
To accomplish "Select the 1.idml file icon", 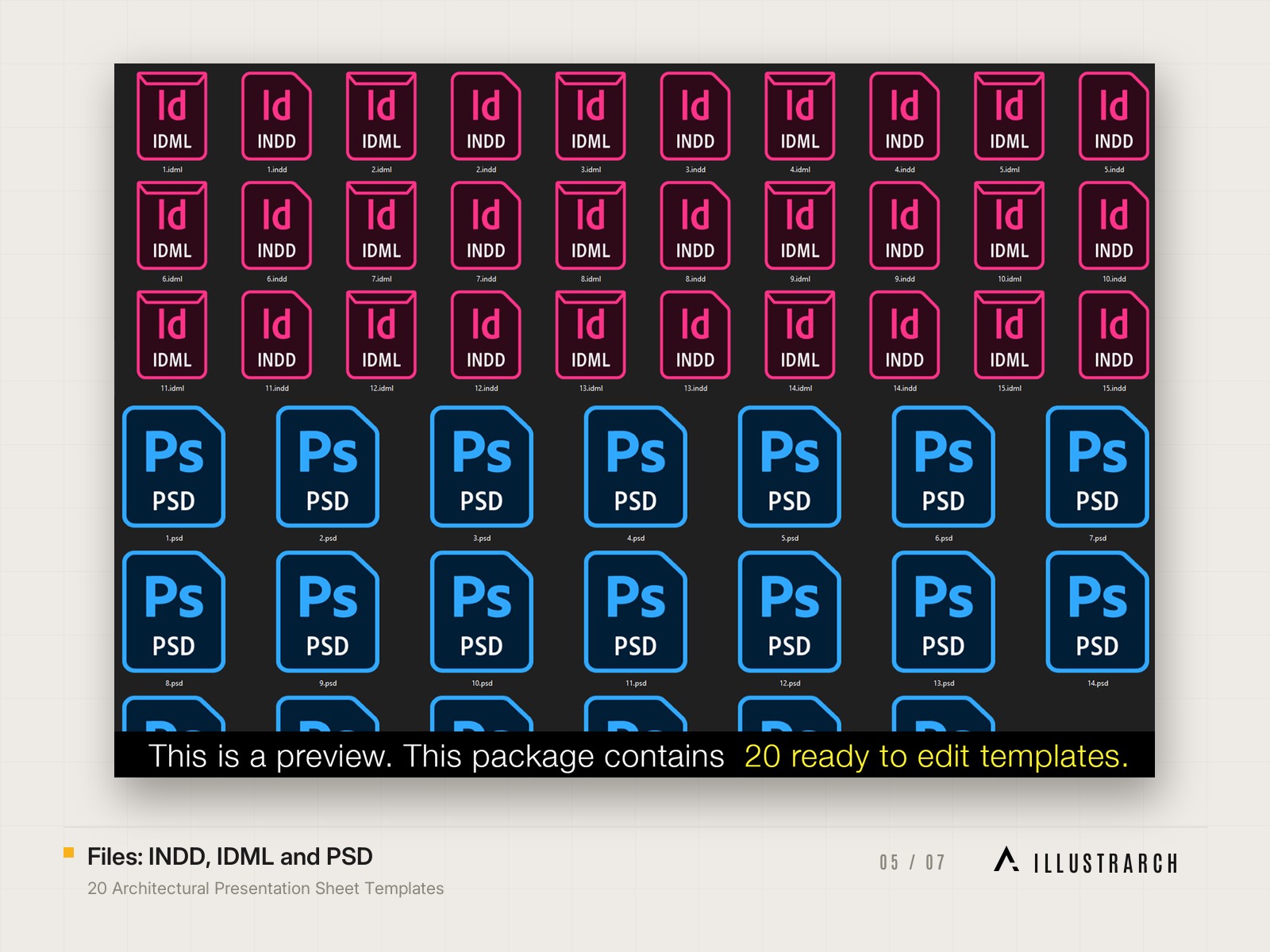I will point(172,116).
